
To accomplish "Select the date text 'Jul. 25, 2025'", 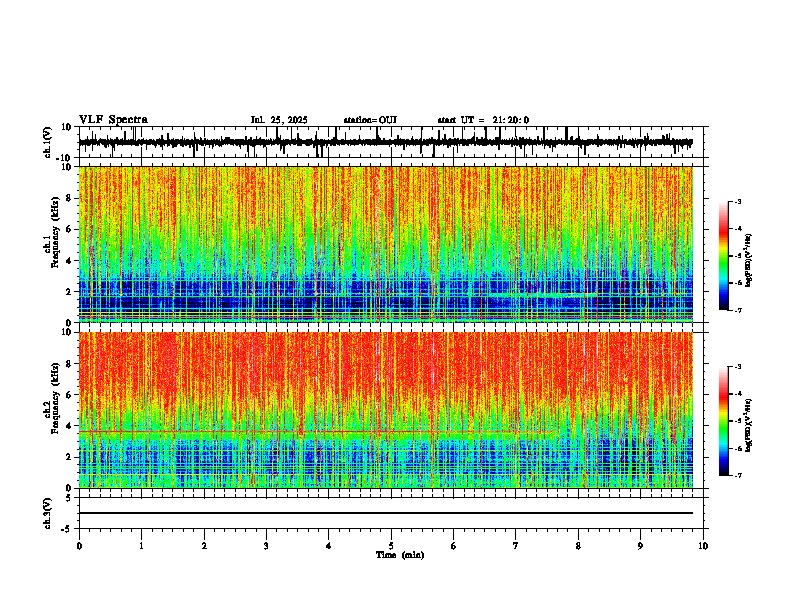I will click(279, 120).
